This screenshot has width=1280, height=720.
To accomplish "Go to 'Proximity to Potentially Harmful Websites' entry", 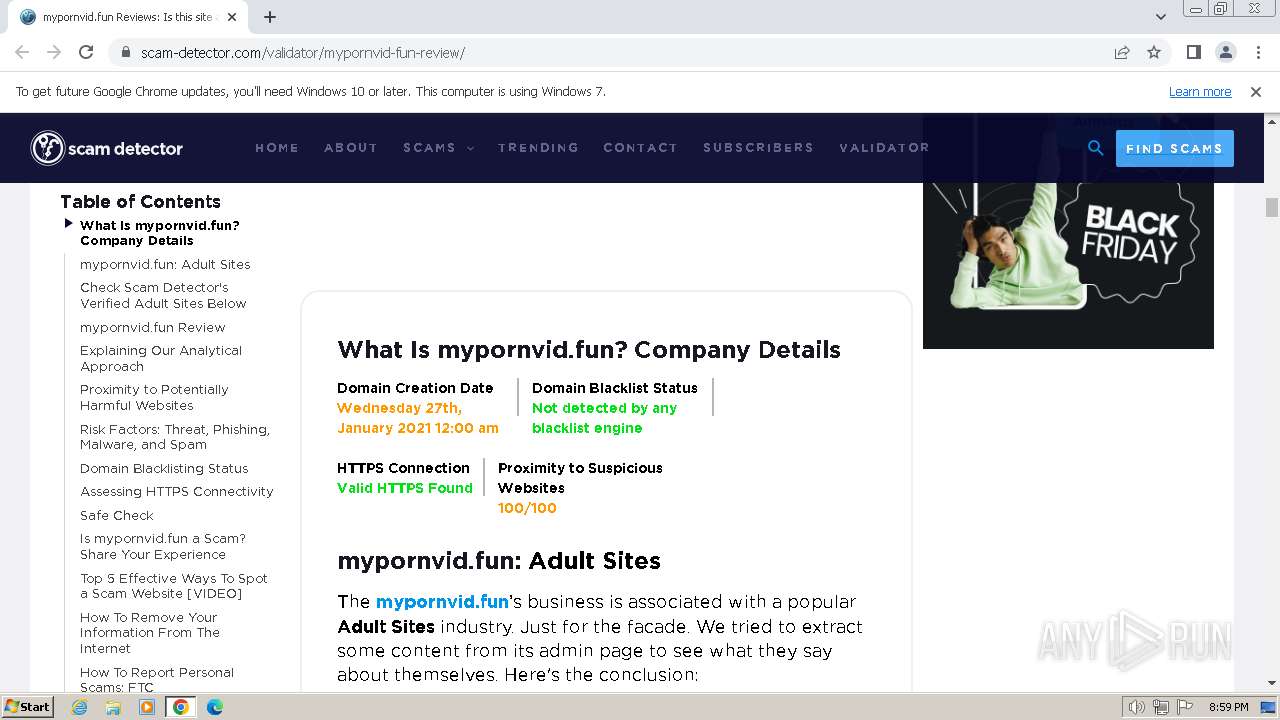I will click(154, 397).
